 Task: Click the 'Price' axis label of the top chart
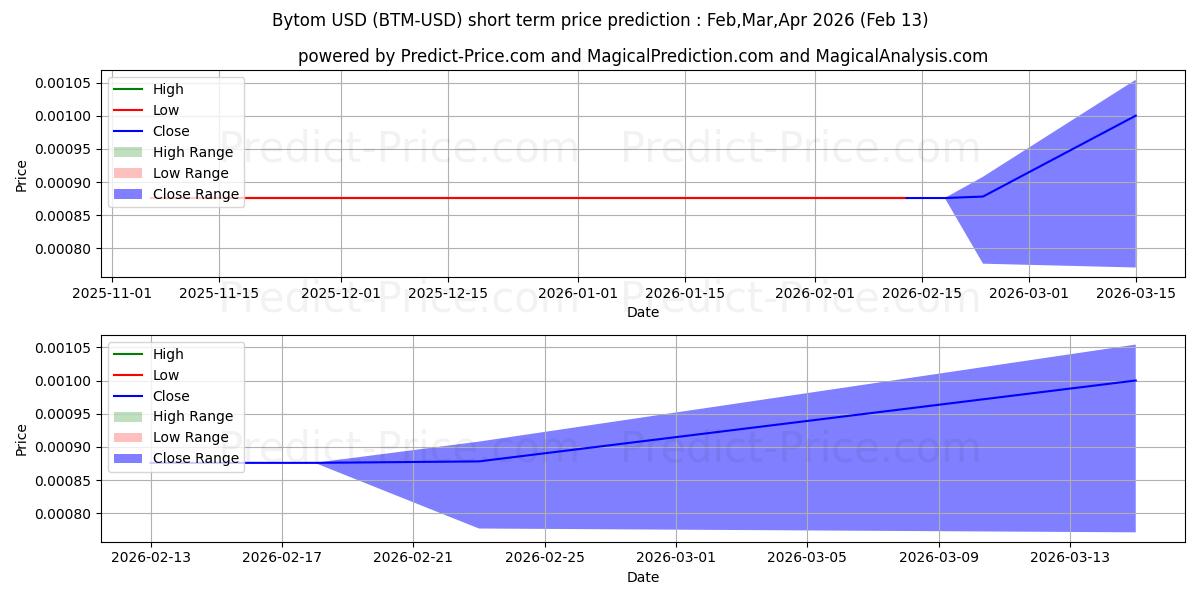tap(22, 176)
